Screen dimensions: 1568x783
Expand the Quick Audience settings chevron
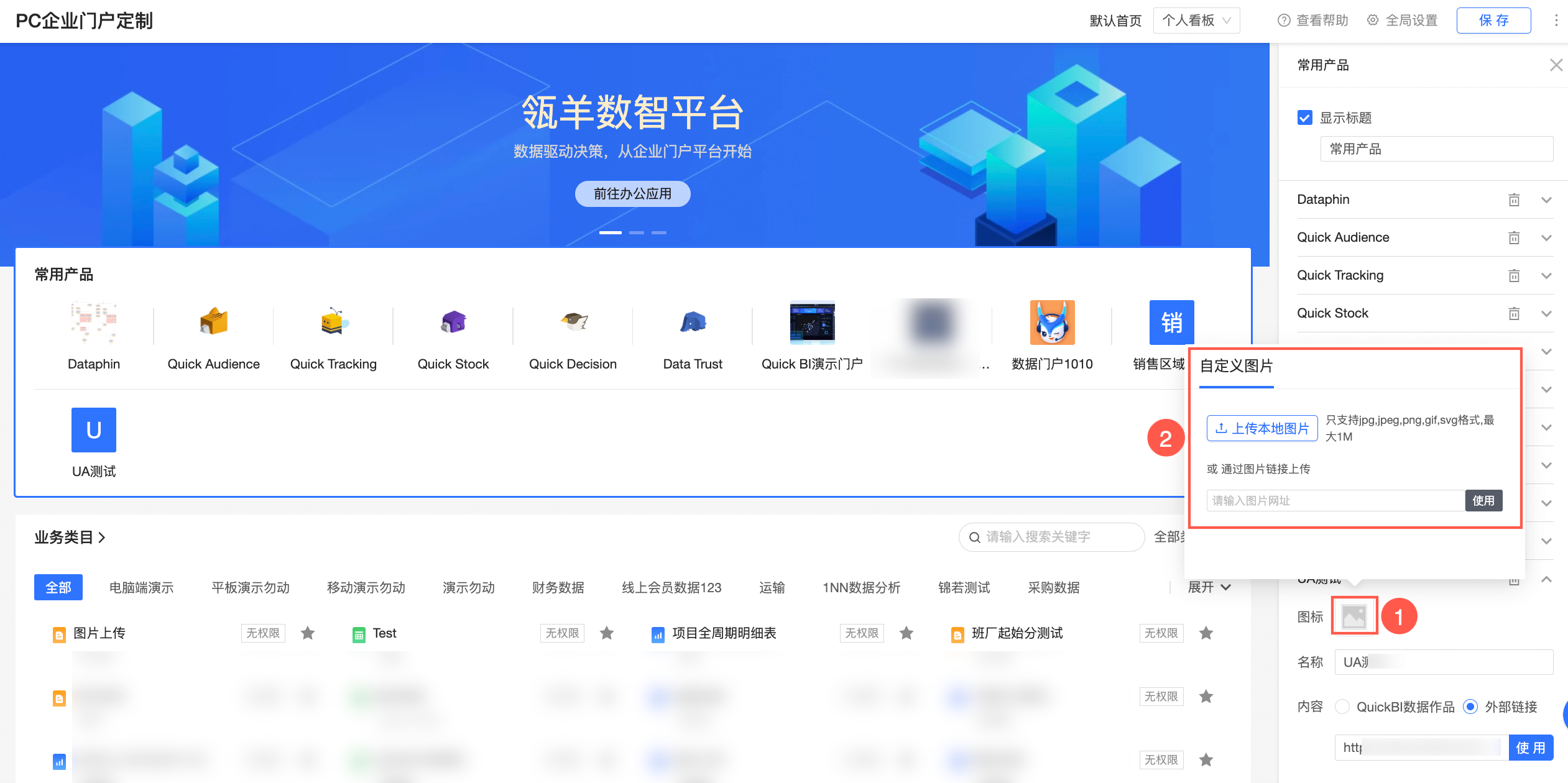(1547, 238)
